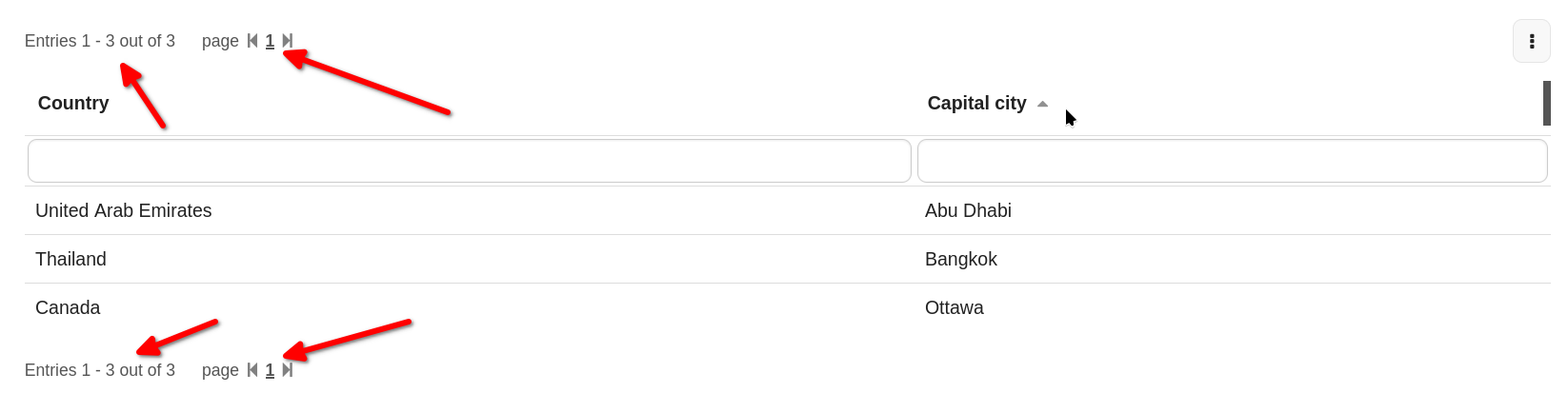Select the United Arab Emirates cell
Screen dimensions: 1568x393
pos(124,210)
